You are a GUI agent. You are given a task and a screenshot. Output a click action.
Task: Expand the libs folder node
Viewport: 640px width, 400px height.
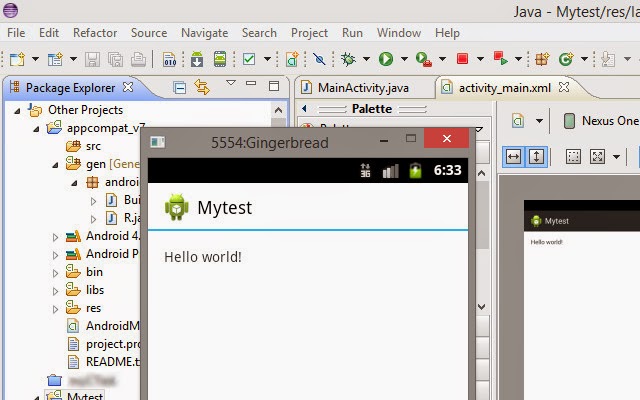coord(55,291)
